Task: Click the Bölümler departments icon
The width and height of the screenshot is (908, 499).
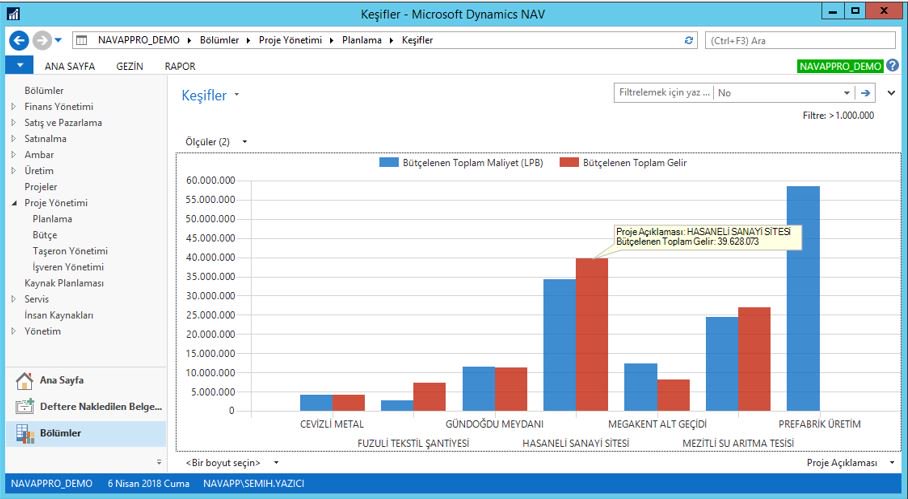Action: [24, 433]
